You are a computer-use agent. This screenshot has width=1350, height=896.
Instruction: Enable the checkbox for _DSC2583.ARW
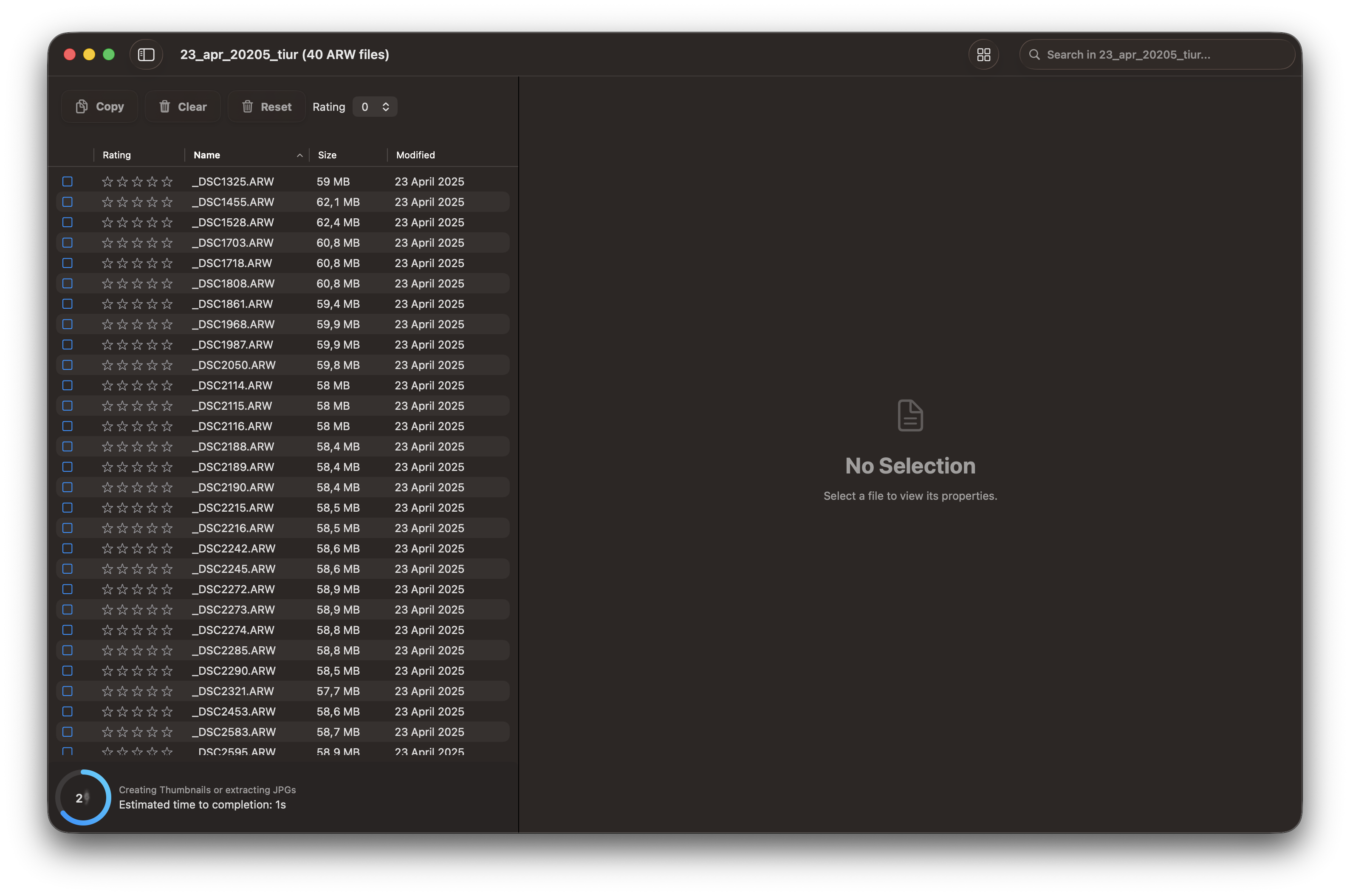coord(68,732)
